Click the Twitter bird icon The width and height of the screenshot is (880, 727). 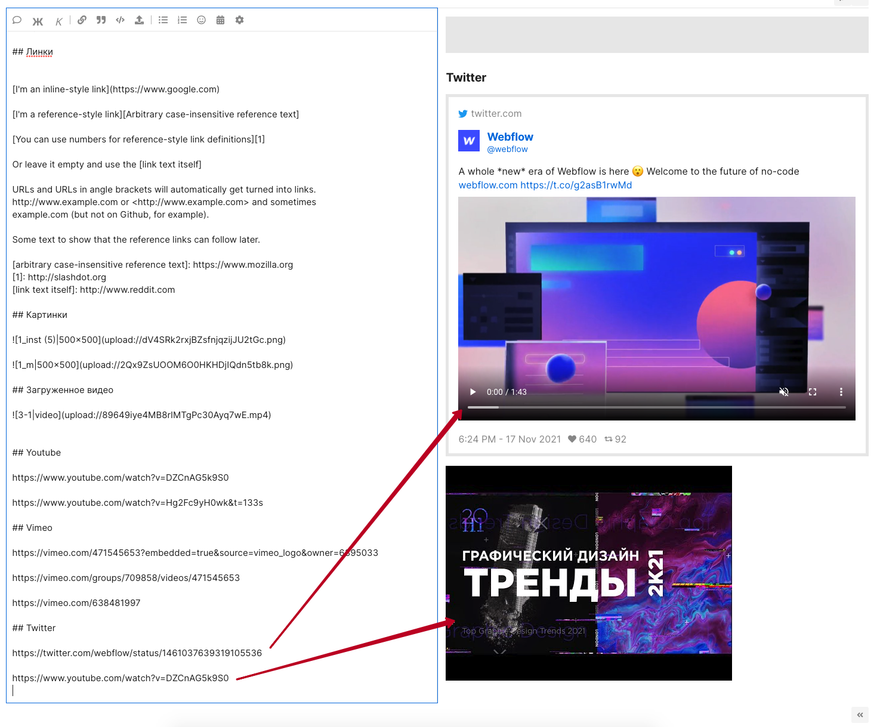click(463, 113)
